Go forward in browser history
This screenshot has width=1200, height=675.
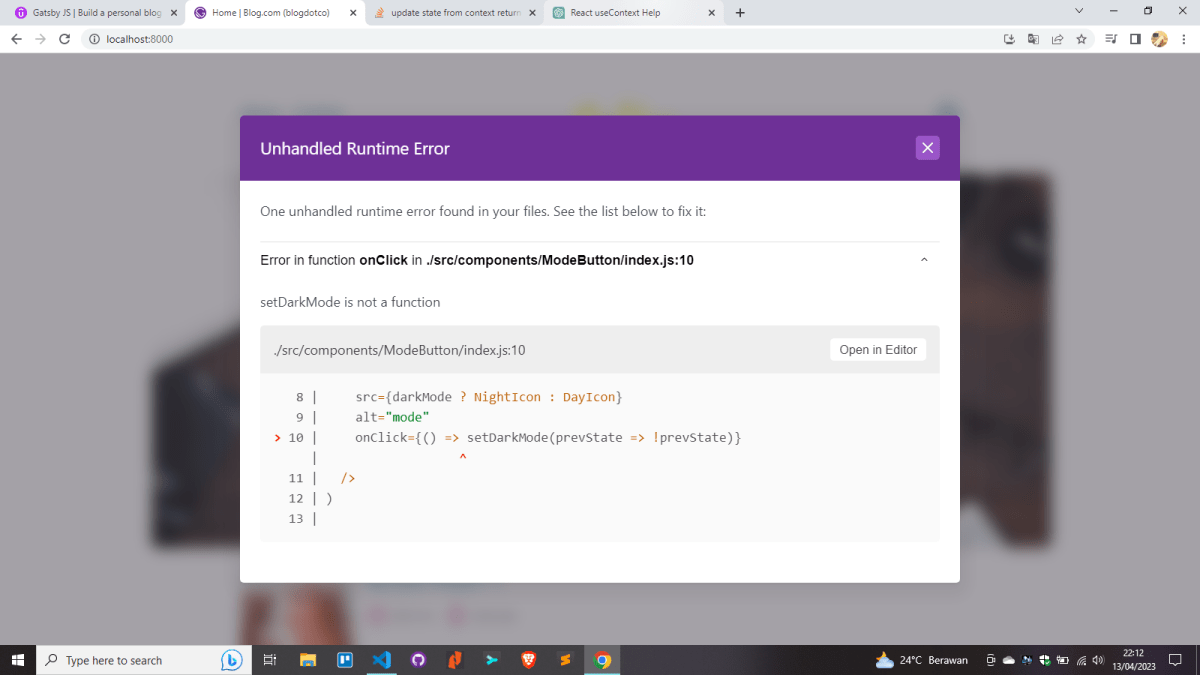point(40,39)
